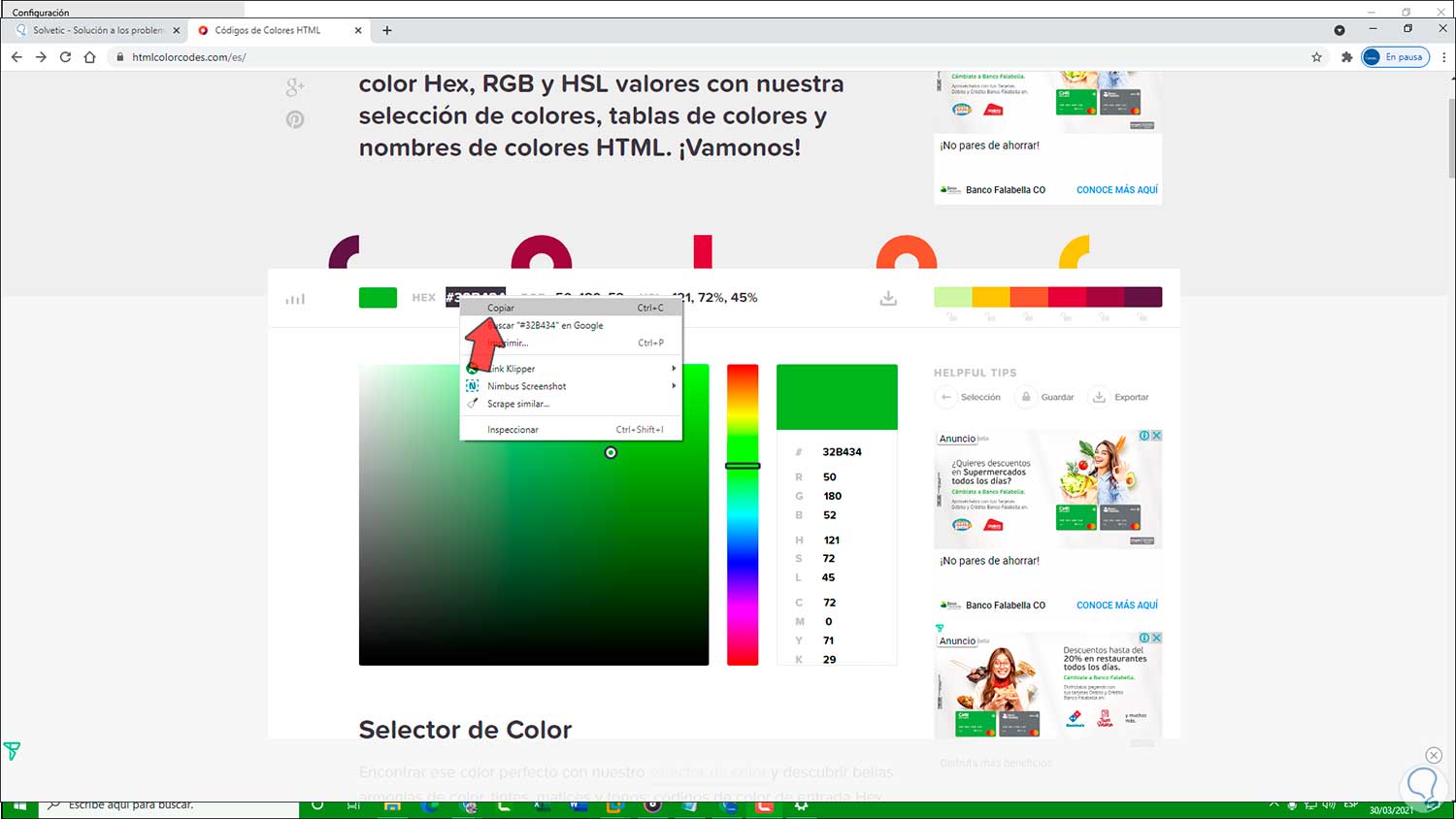Expand the Link Klipper submenu arrow
Screen dimensions: 1456x819
674,369
